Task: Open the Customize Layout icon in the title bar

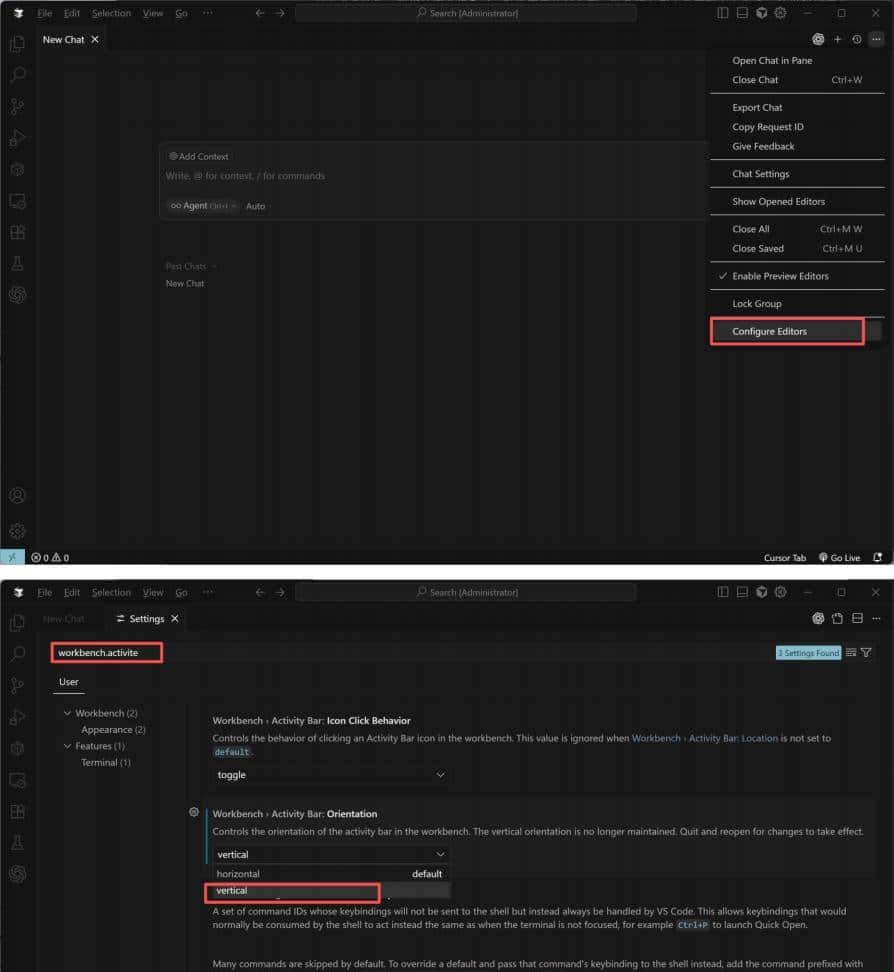Action: coord(721,12)
